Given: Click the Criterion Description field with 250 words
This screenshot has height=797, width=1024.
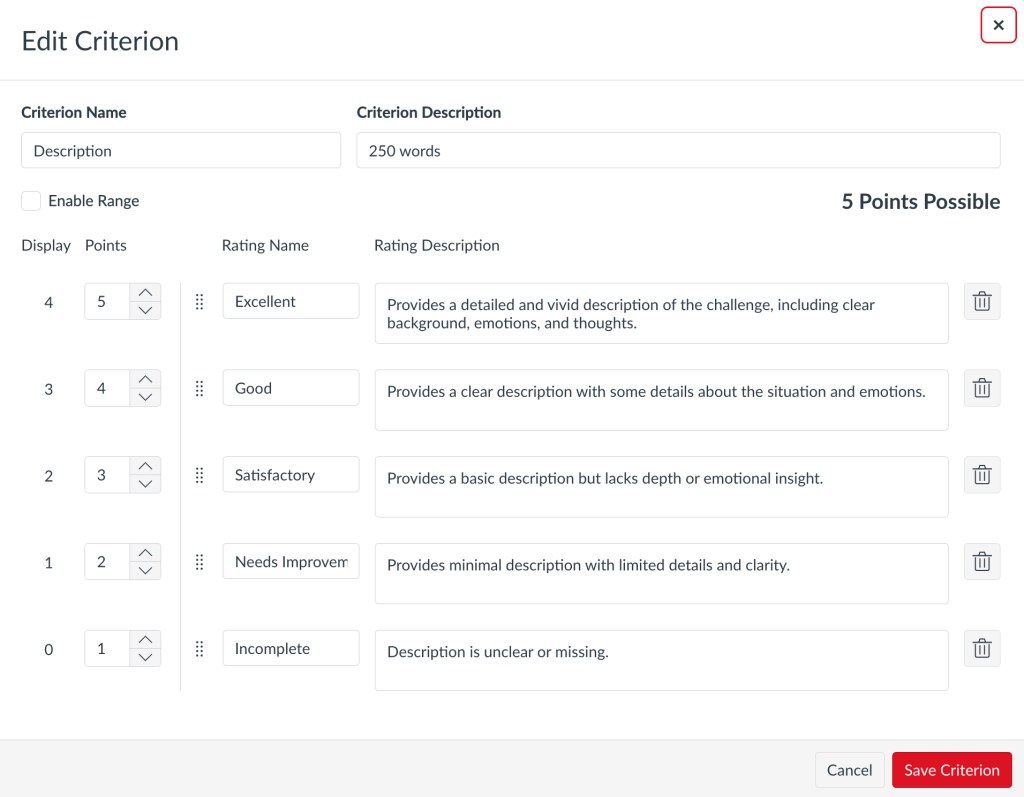Looking at the screenshot, I should click(678, 151).
